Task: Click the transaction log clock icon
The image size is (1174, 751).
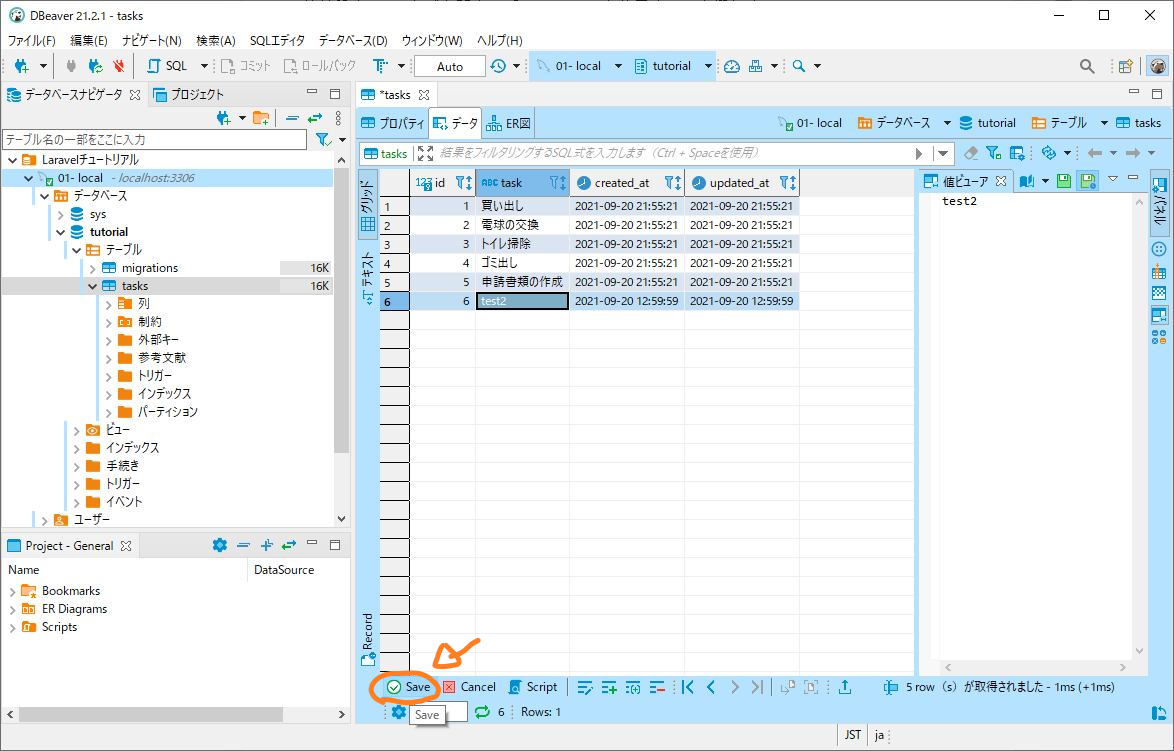Action: coord(498,66)
